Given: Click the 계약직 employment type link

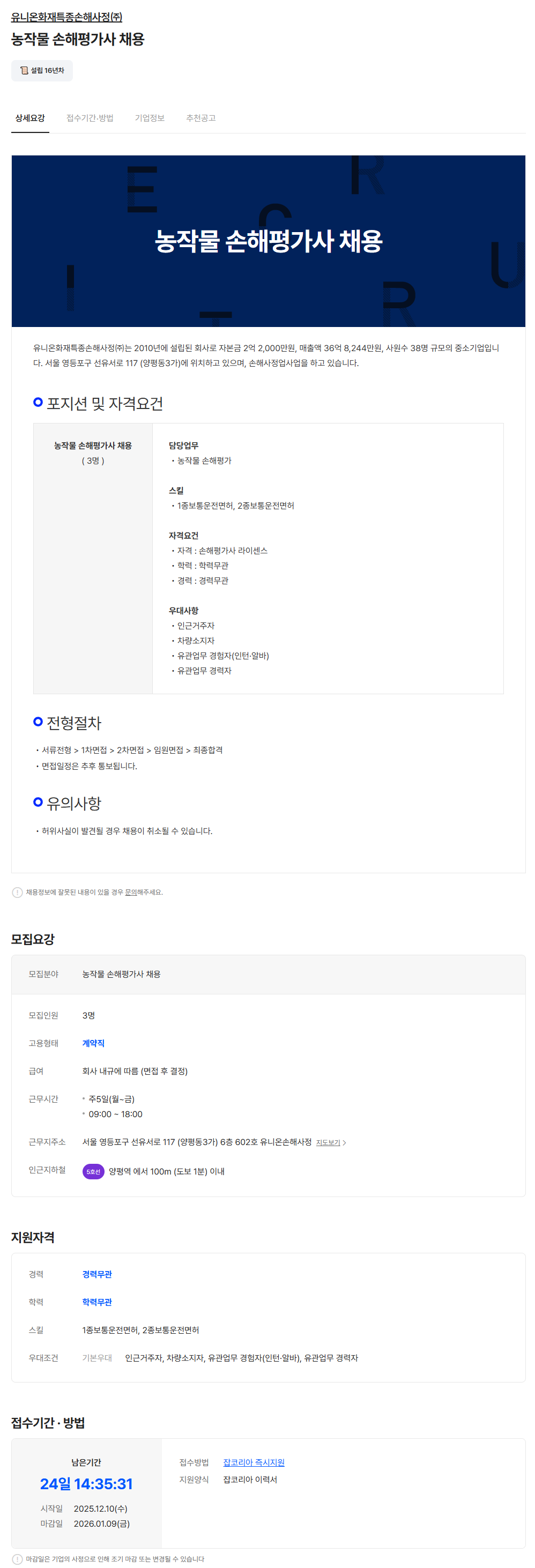Looking at the screenshot, I should click(x=93, y=1043).
